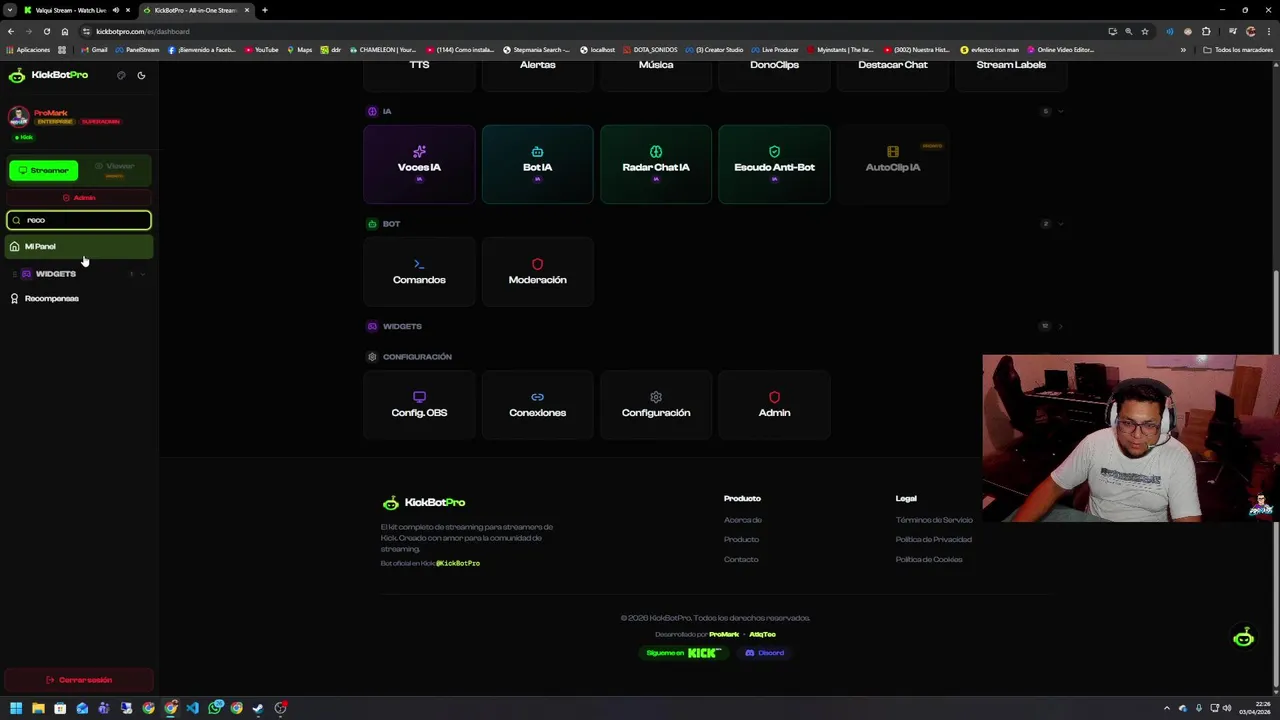Viewport: 1280px width, 720px height.
Task: Open the Chrome tab search dropdown
Action: 9,10
